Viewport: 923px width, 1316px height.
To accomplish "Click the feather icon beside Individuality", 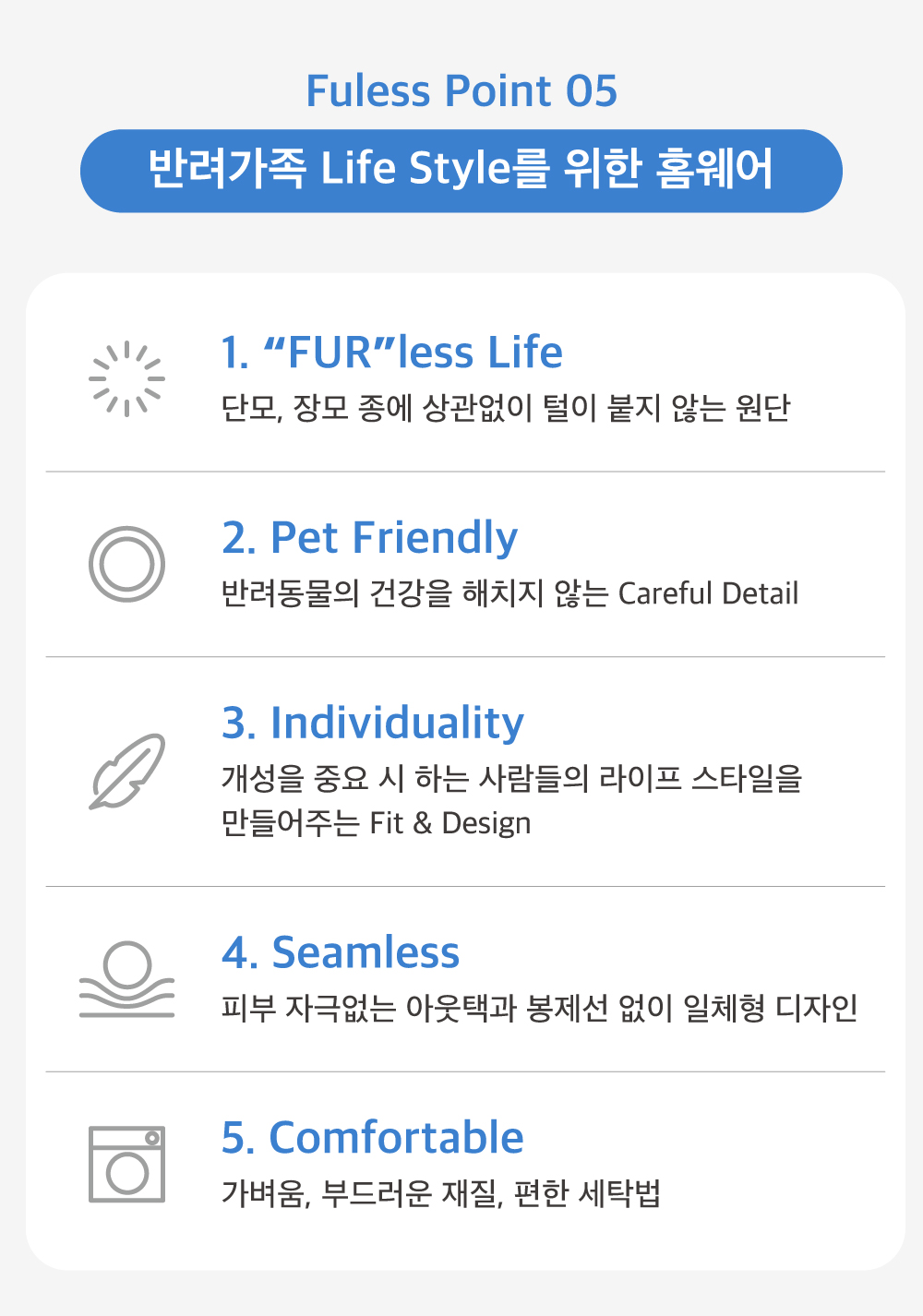I will (126, 772).
